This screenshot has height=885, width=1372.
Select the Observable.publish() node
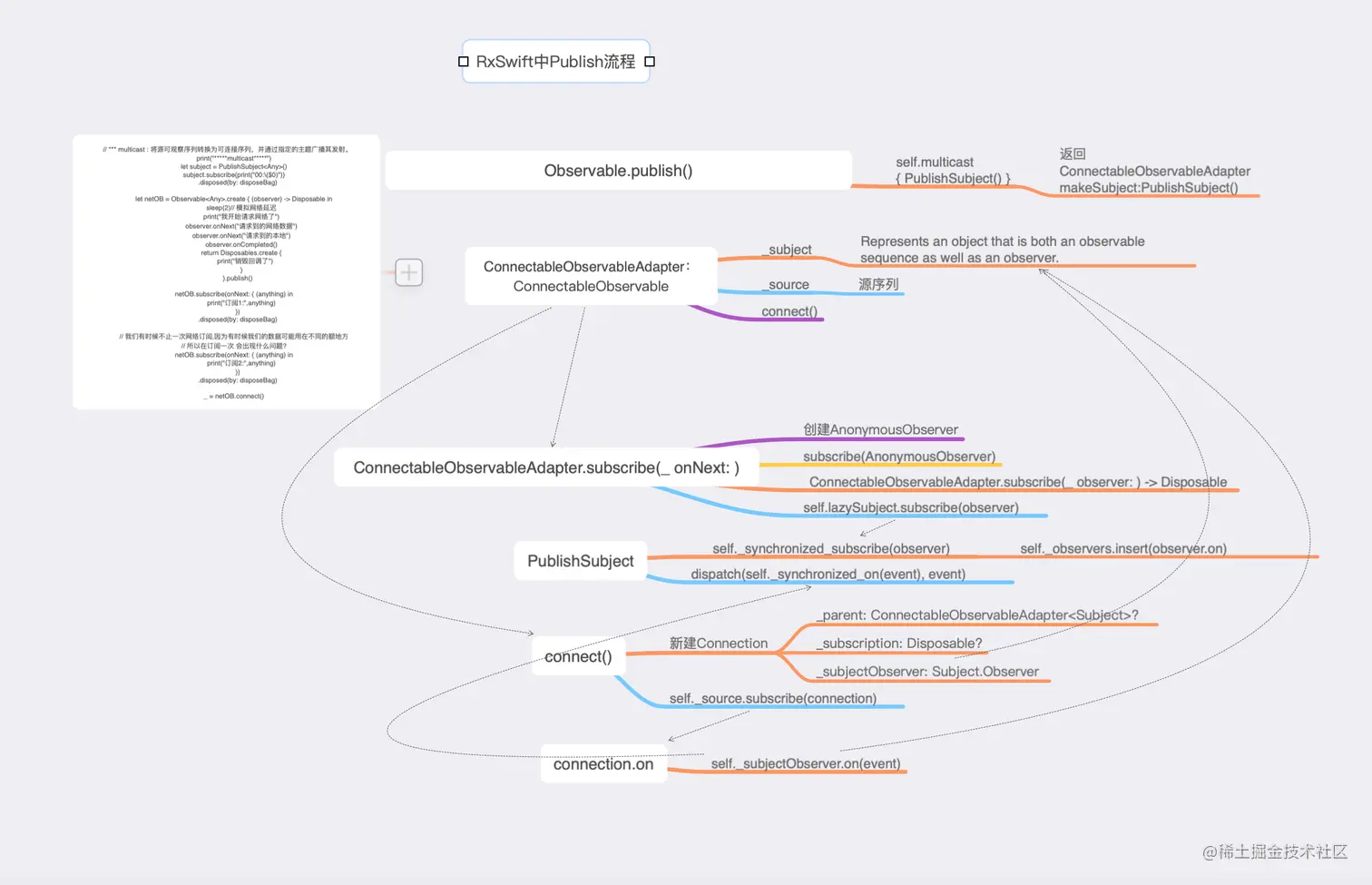619,171
